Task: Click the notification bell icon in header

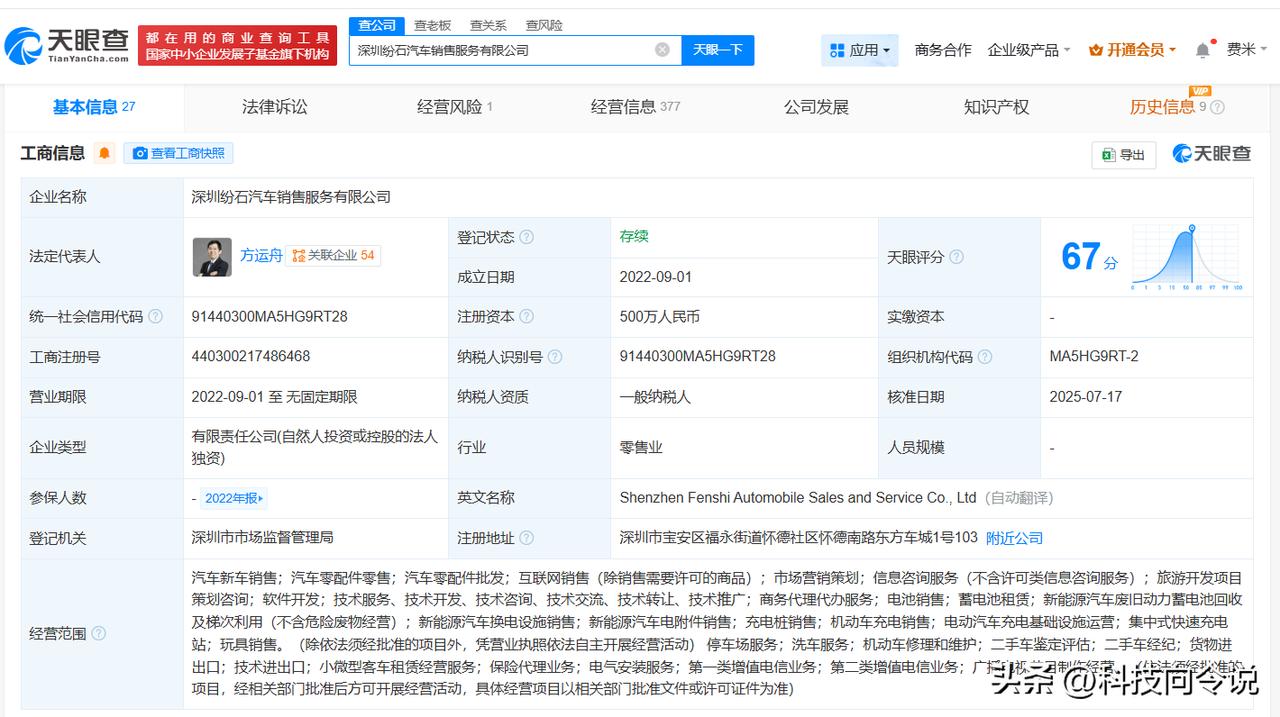Action: click(x=1203, y=50)
